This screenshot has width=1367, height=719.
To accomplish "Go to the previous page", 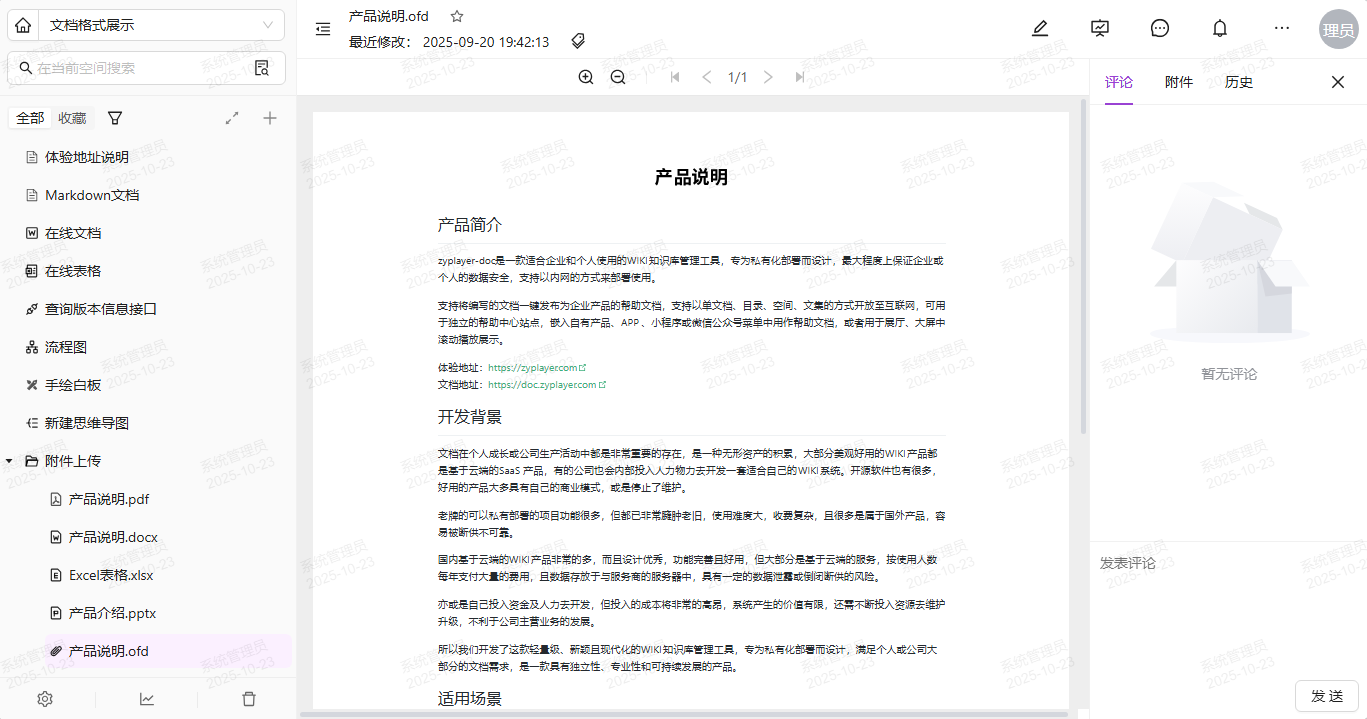I will coord(707,77).
